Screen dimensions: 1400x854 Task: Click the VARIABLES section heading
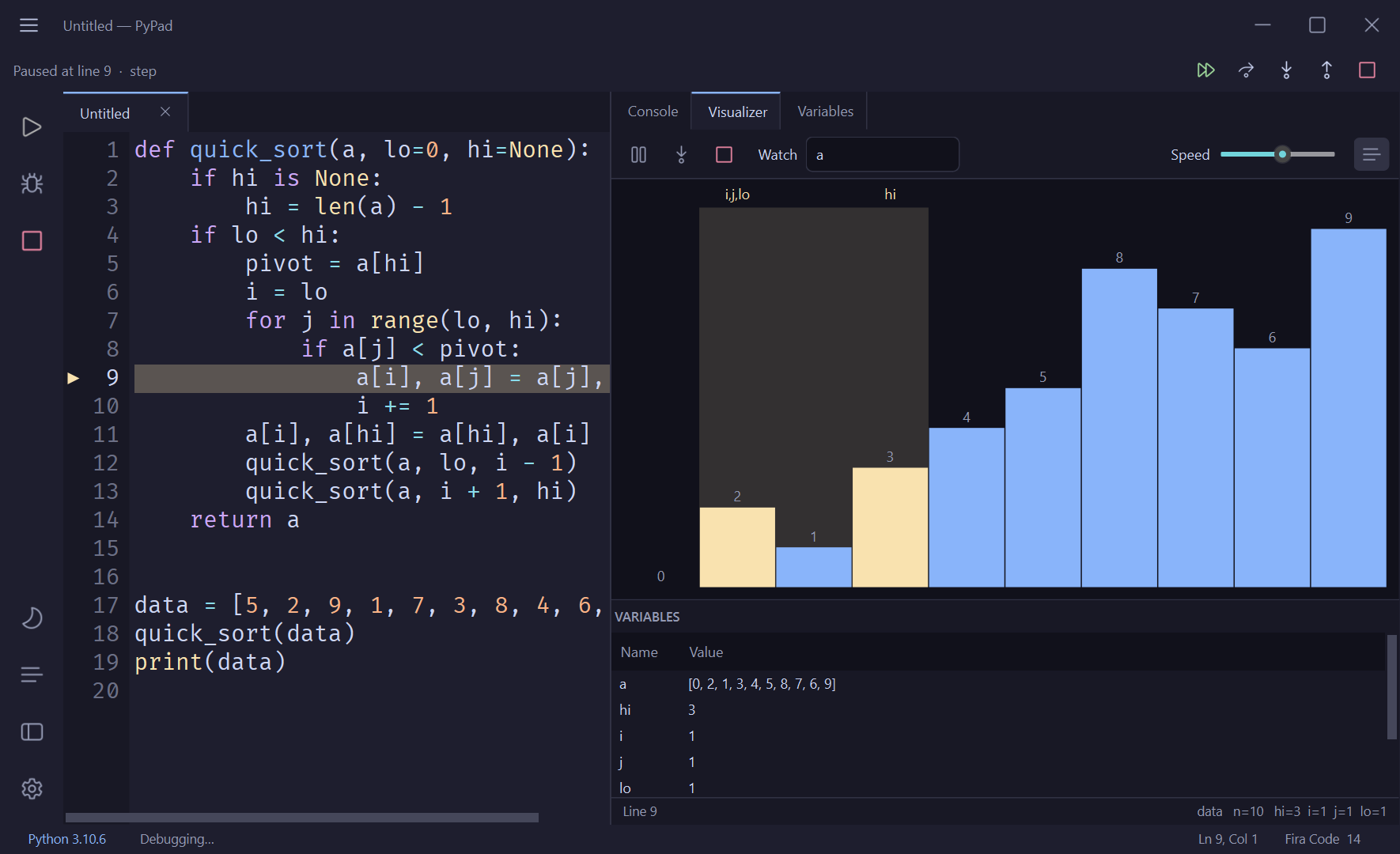(x=647, y=617)
